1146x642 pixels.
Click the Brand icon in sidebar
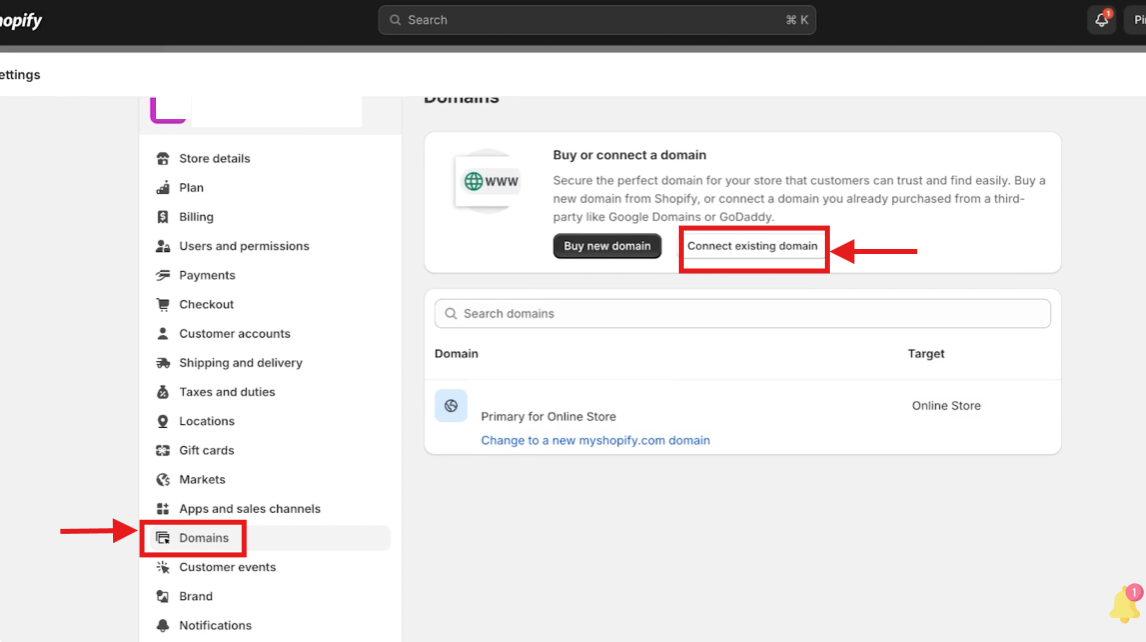[162, 597]
